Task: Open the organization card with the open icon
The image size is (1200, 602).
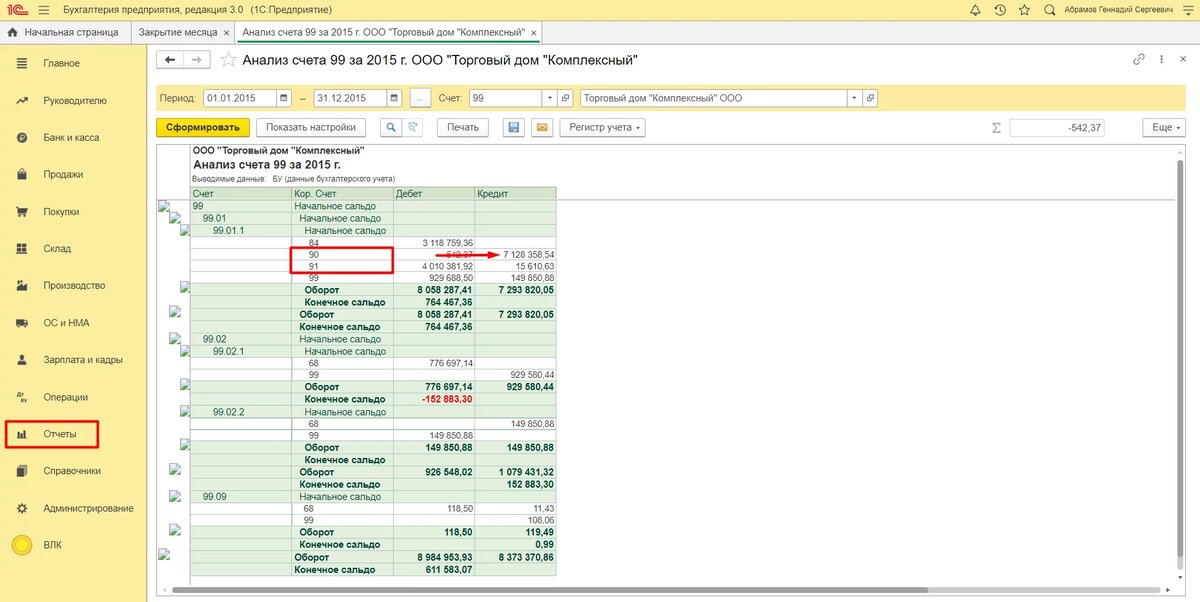Action: point(870,98)
